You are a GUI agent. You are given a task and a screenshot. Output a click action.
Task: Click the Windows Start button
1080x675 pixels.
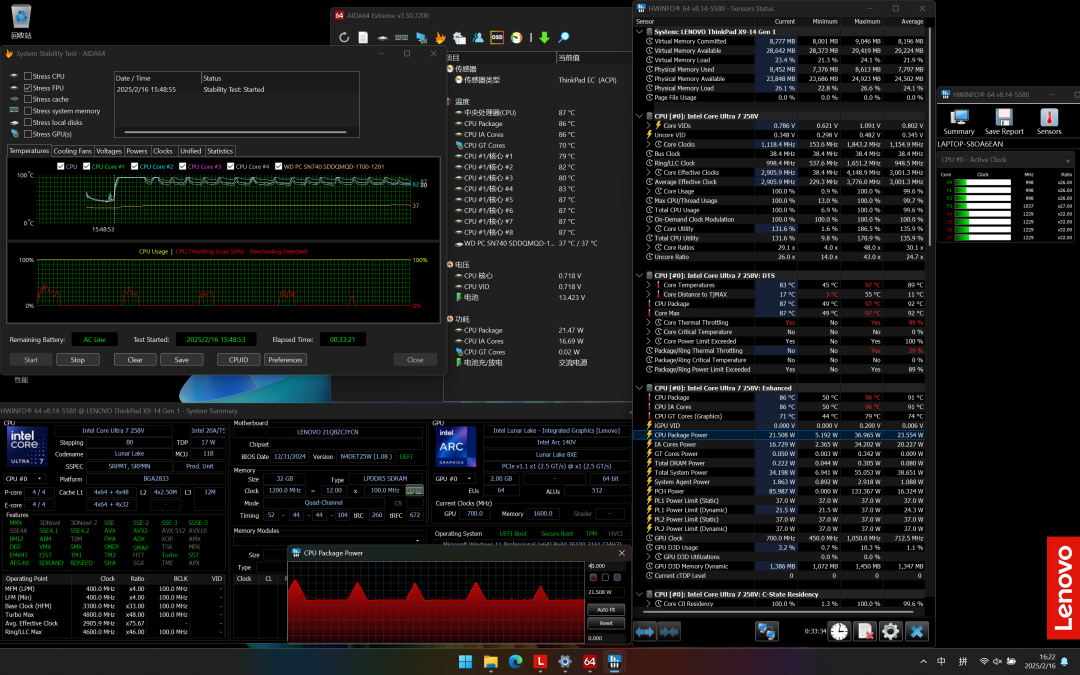coord(466,662)
